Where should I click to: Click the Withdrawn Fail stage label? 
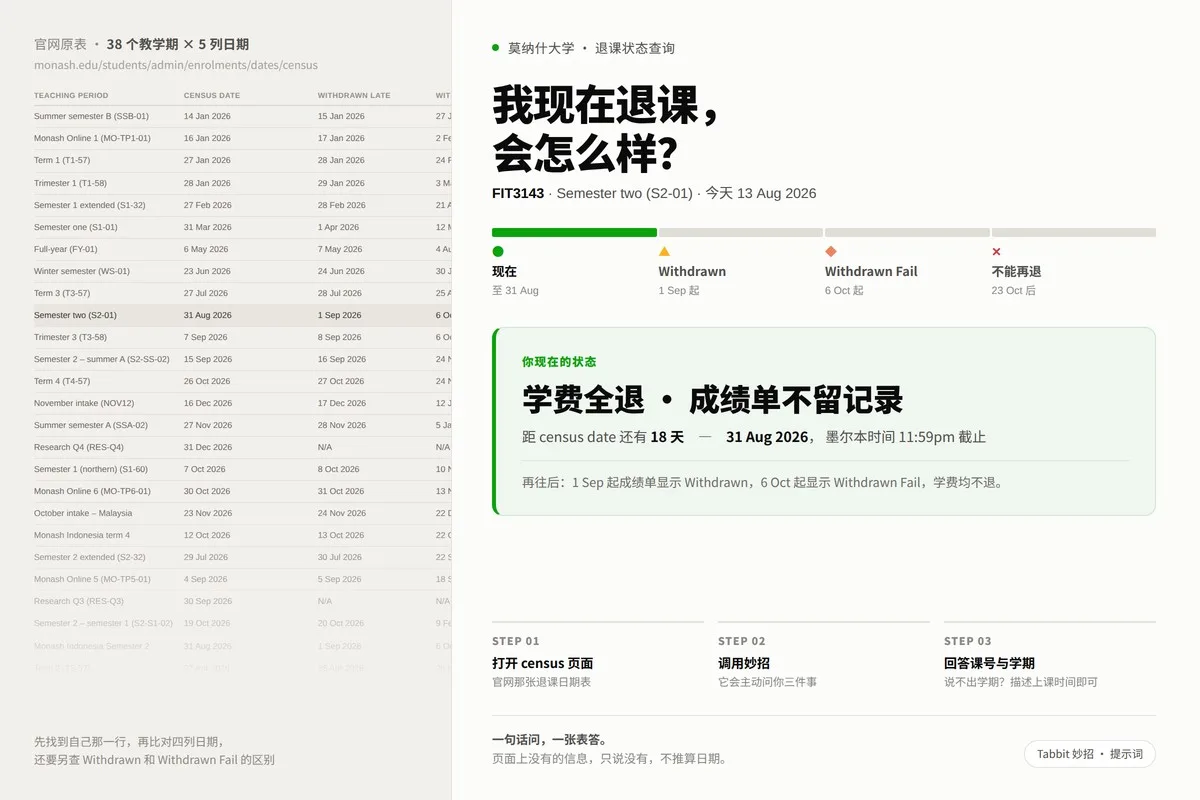click(871, 271)
